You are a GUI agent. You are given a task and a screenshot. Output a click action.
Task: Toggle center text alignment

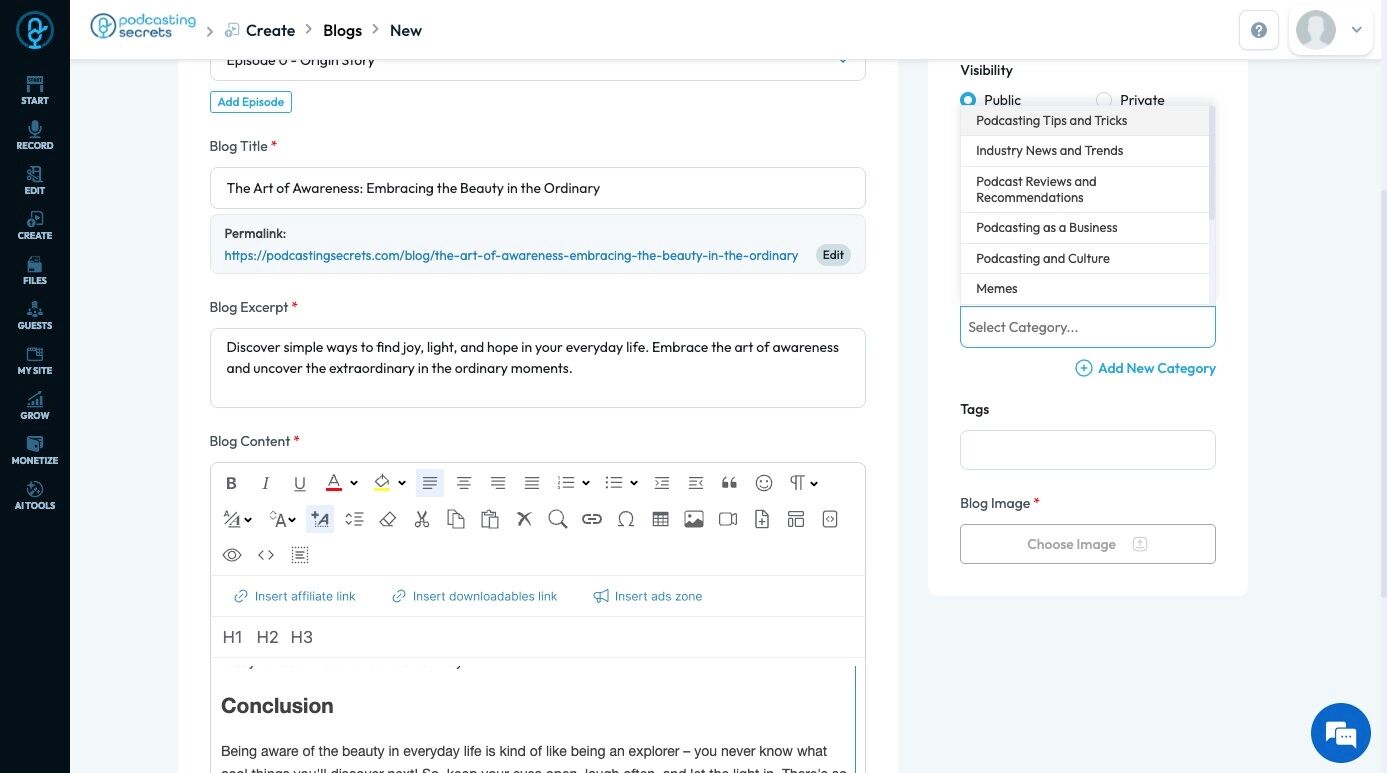click(x=464, y=483)
